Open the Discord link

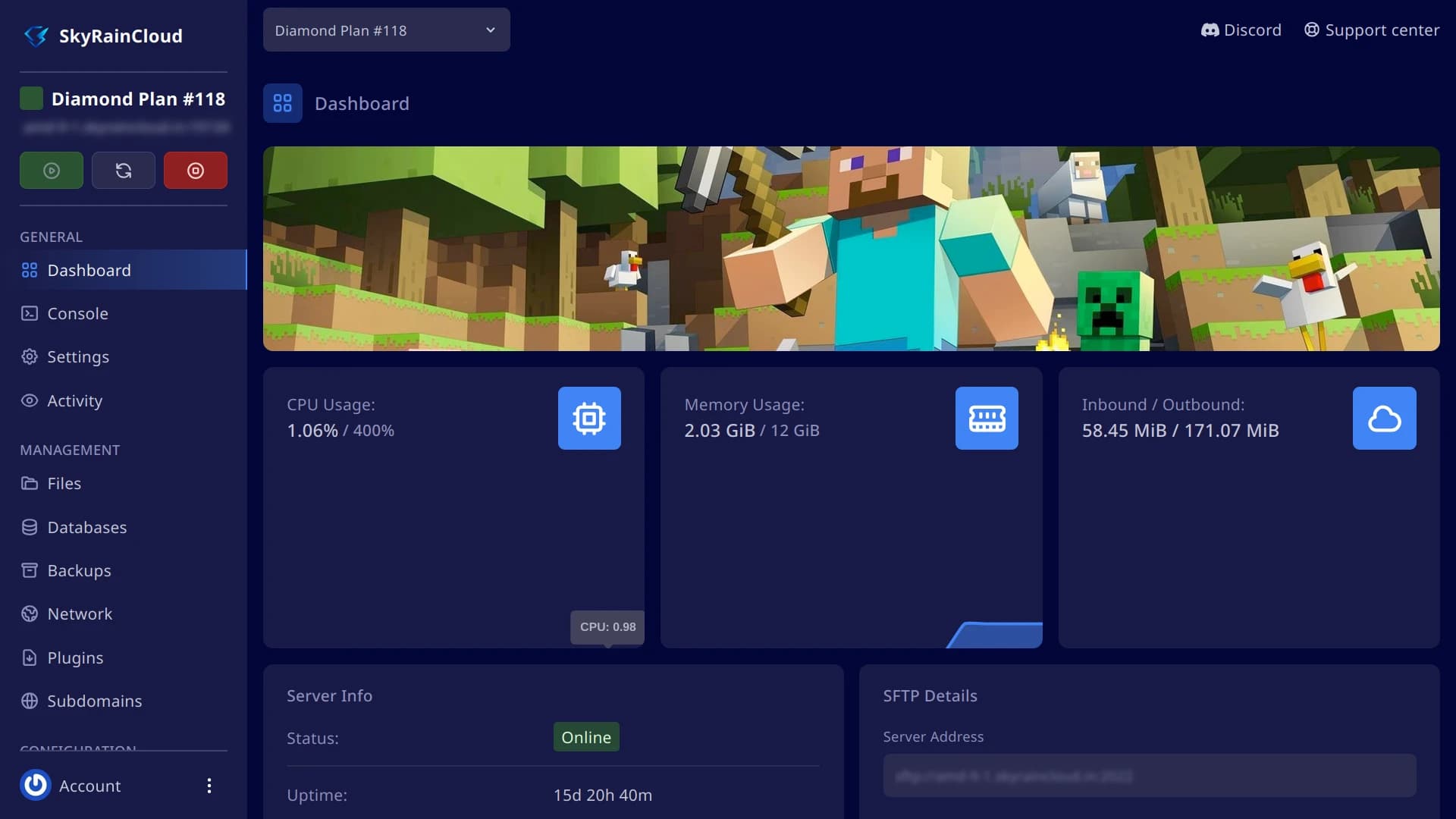[x=1241, y=30]
